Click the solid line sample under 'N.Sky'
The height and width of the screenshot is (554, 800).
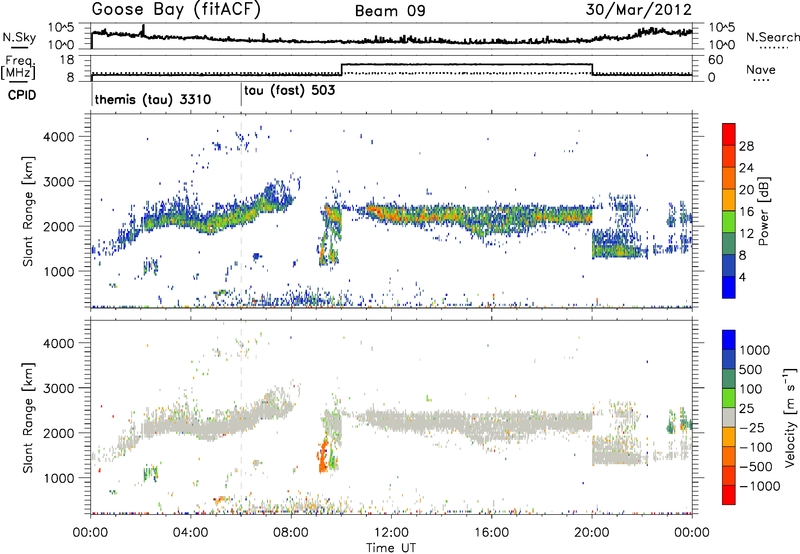pyautogui.click(x=19, y=47)
